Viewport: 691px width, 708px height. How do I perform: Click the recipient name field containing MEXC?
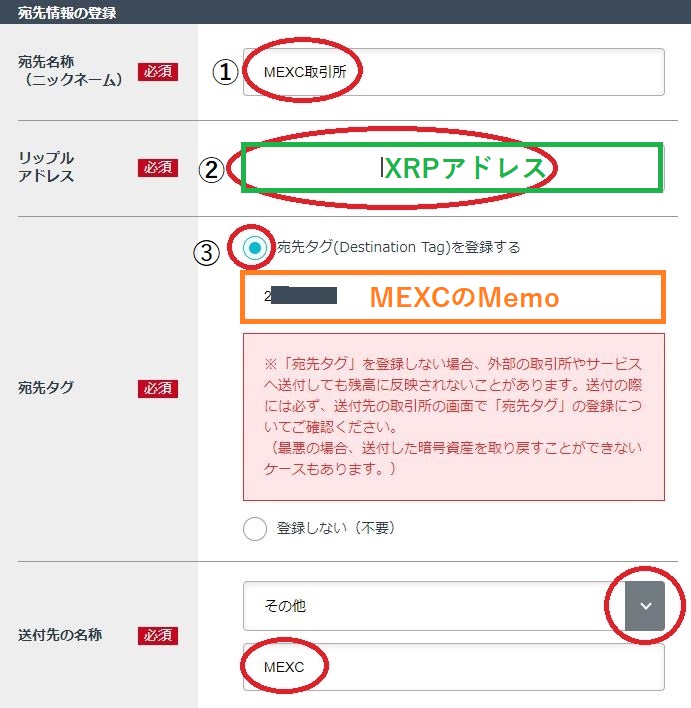coord(453,667)
